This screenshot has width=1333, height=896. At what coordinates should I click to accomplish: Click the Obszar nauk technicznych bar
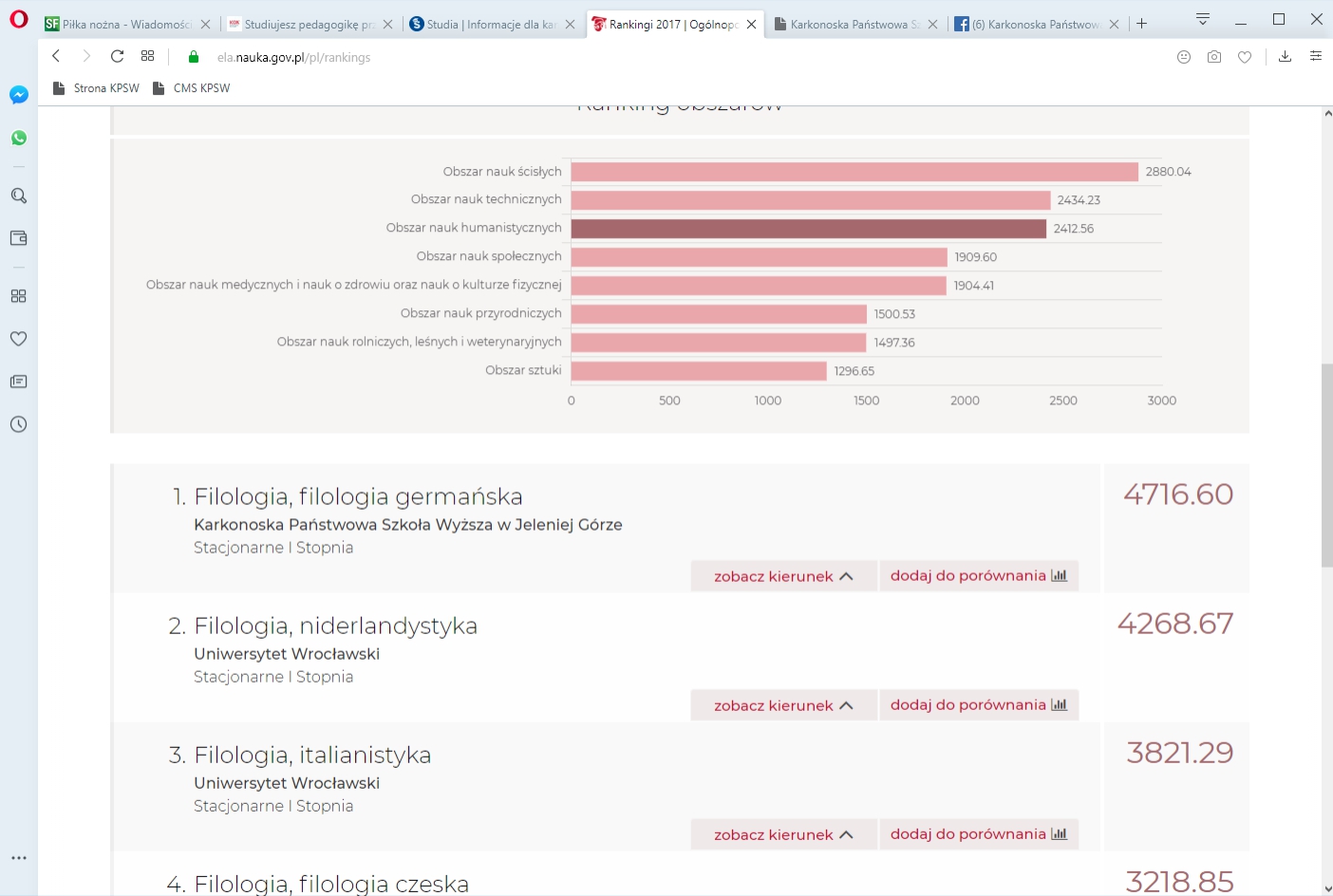coord(811,200)
